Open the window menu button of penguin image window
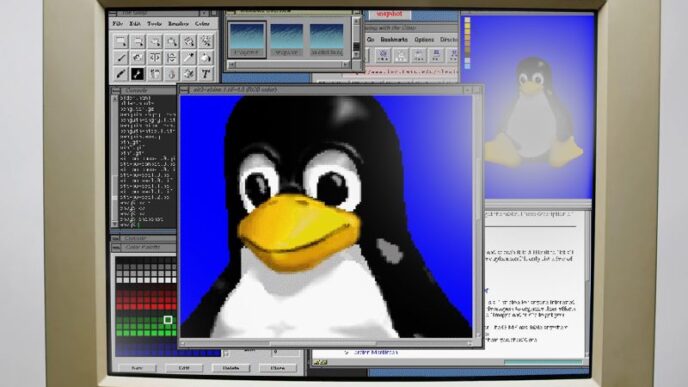 (185, 90)
